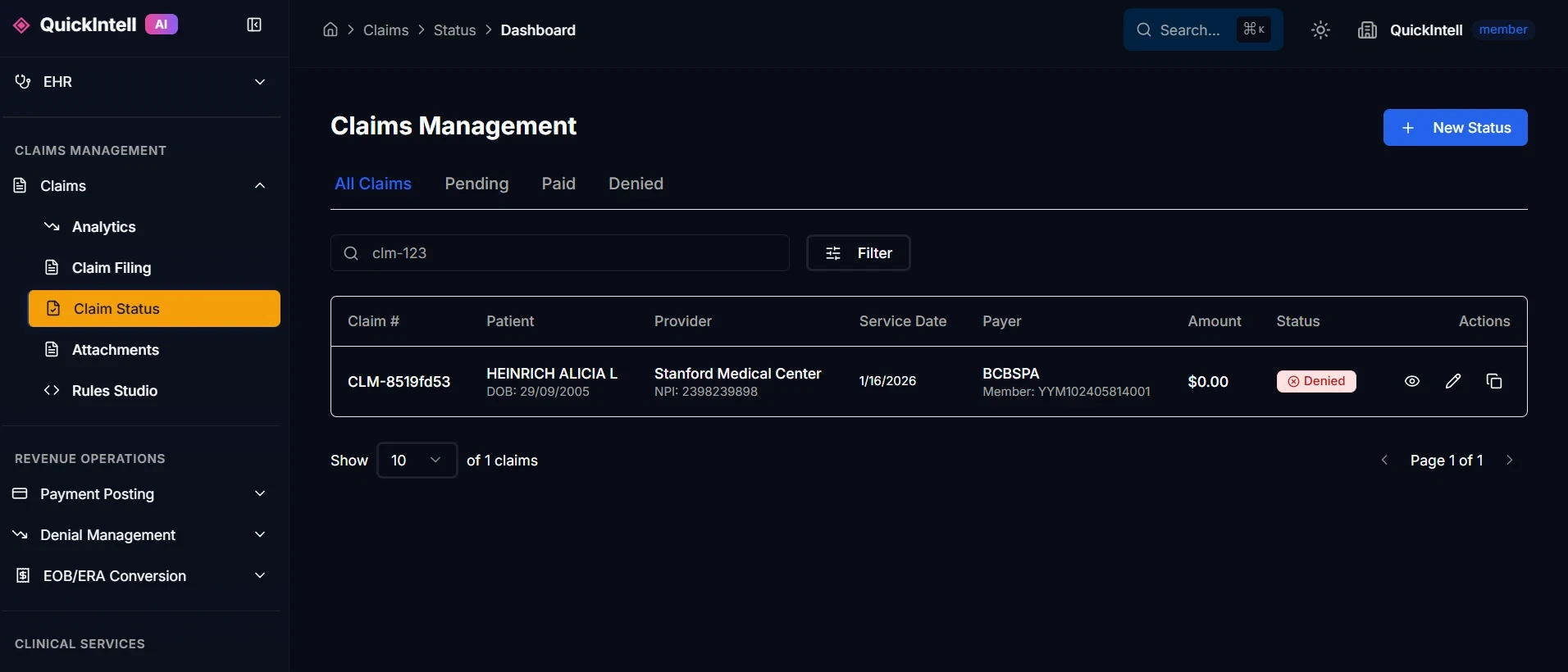This screenshot has height=672, width=1568.
Task: Click the Denied status badge
Action: click(1316, 381)
